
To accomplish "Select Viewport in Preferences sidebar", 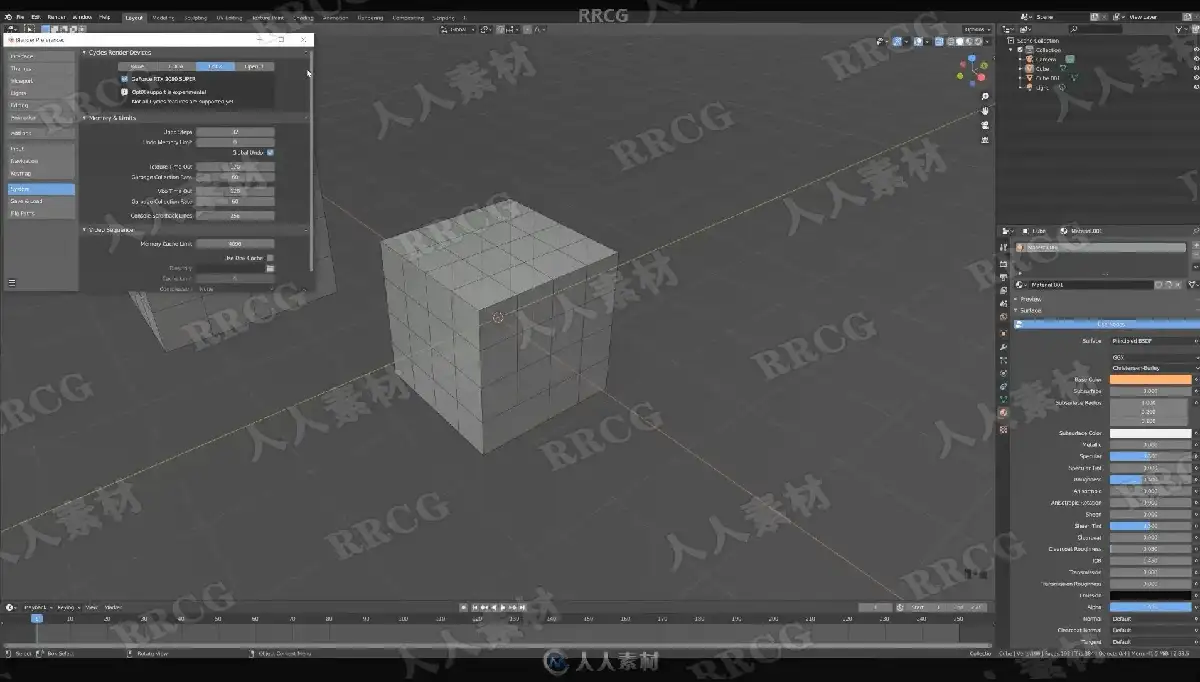I will click(39, 80).
